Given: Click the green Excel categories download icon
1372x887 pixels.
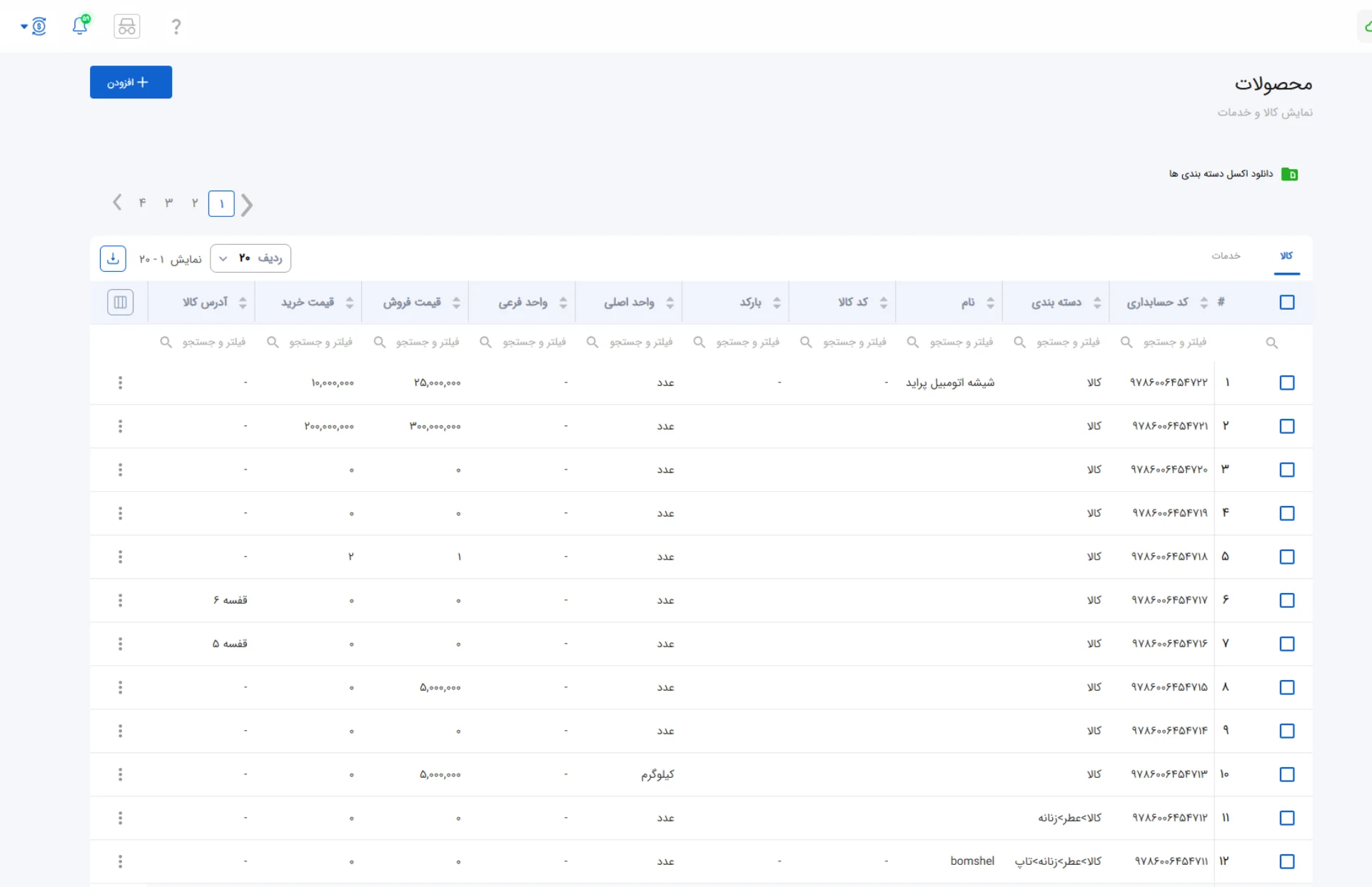Looking at the screenshot, I should pyautogui.click(x=1289, y=174).
